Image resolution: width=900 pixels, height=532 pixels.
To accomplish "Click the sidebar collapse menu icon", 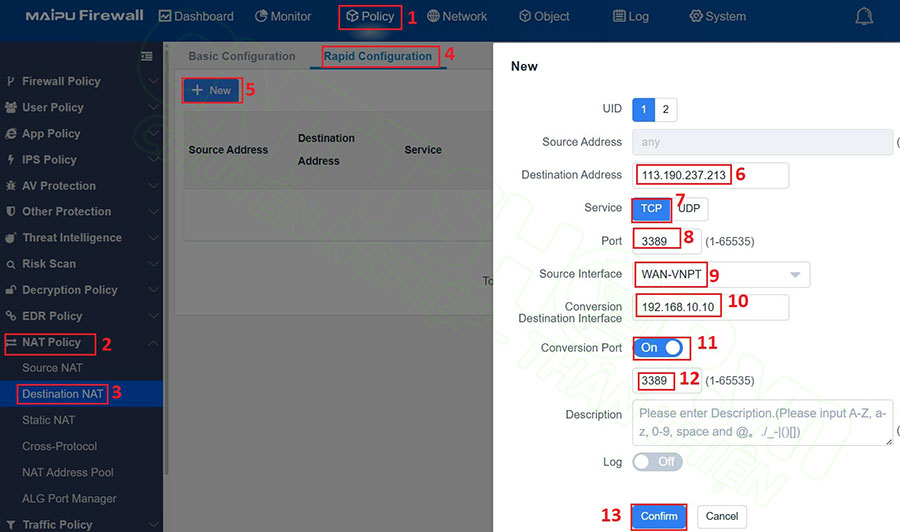I will click(147, 56).
